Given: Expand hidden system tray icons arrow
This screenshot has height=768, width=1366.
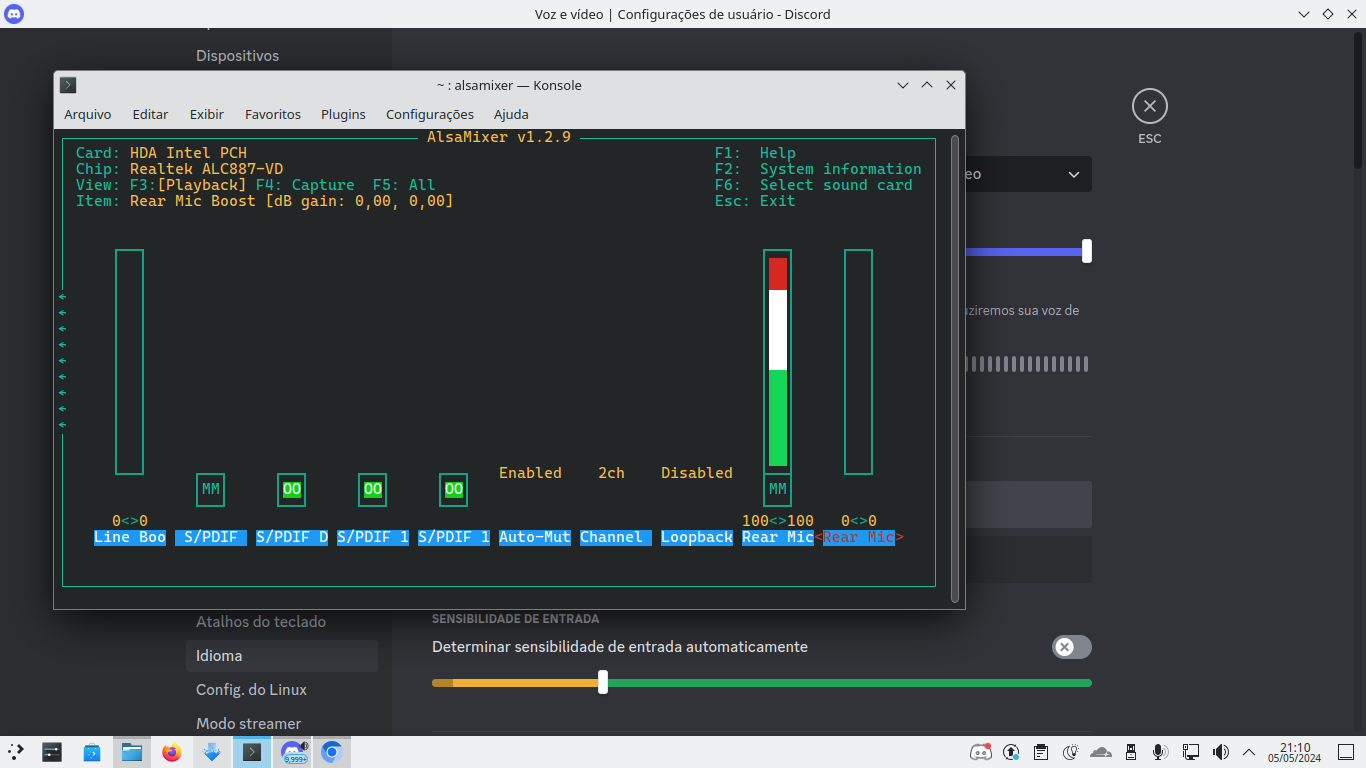Looking at the screenshot, I should click(x=1249, y=752).
